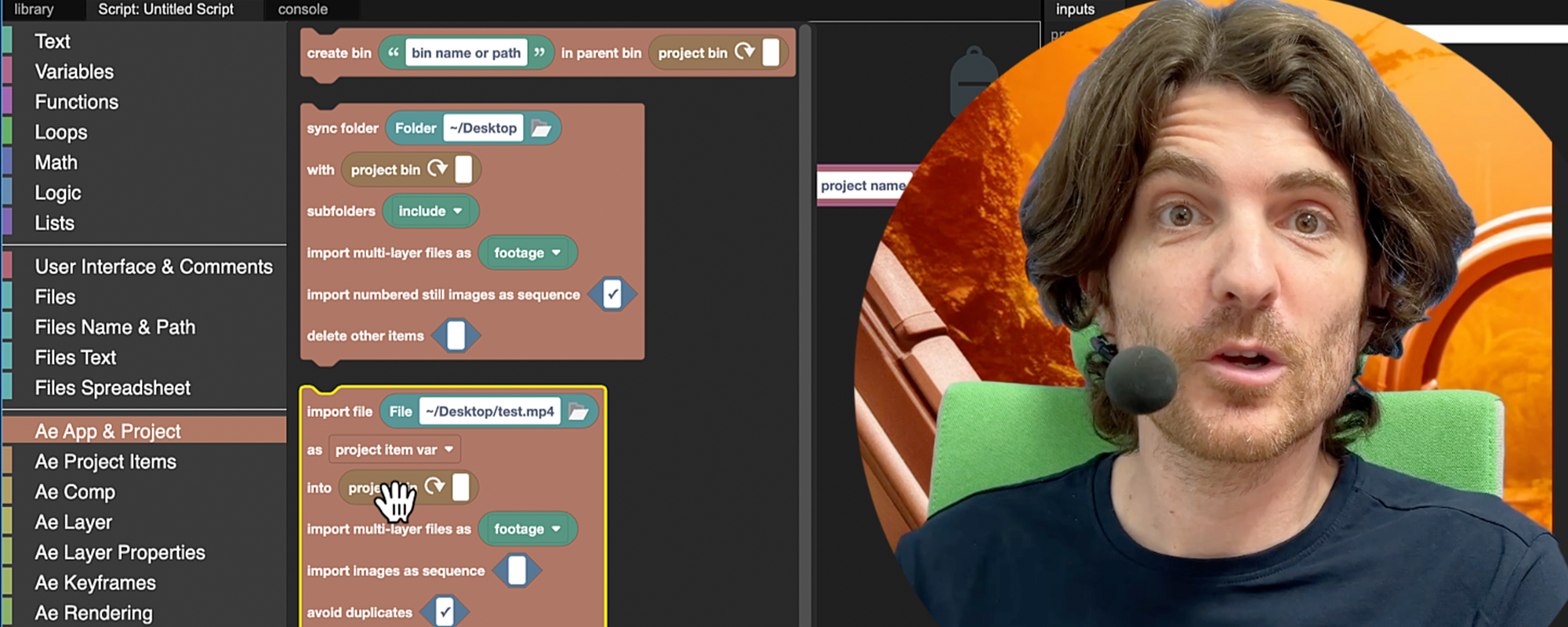Open footage dropdown in sync folder block

coord(527,252)
